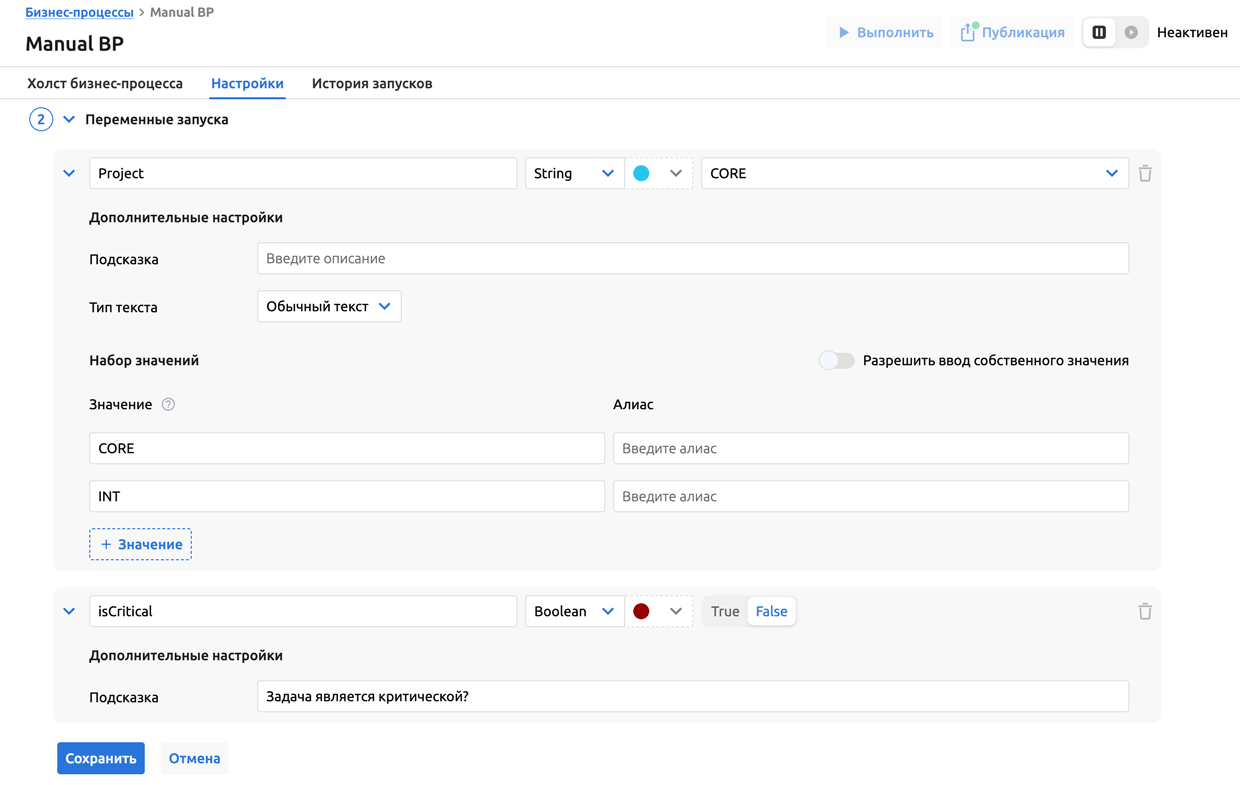Toggle Разрешить ввод собственного значения switch
Viewport: 1240px width, 785px height.
[836, 361]
